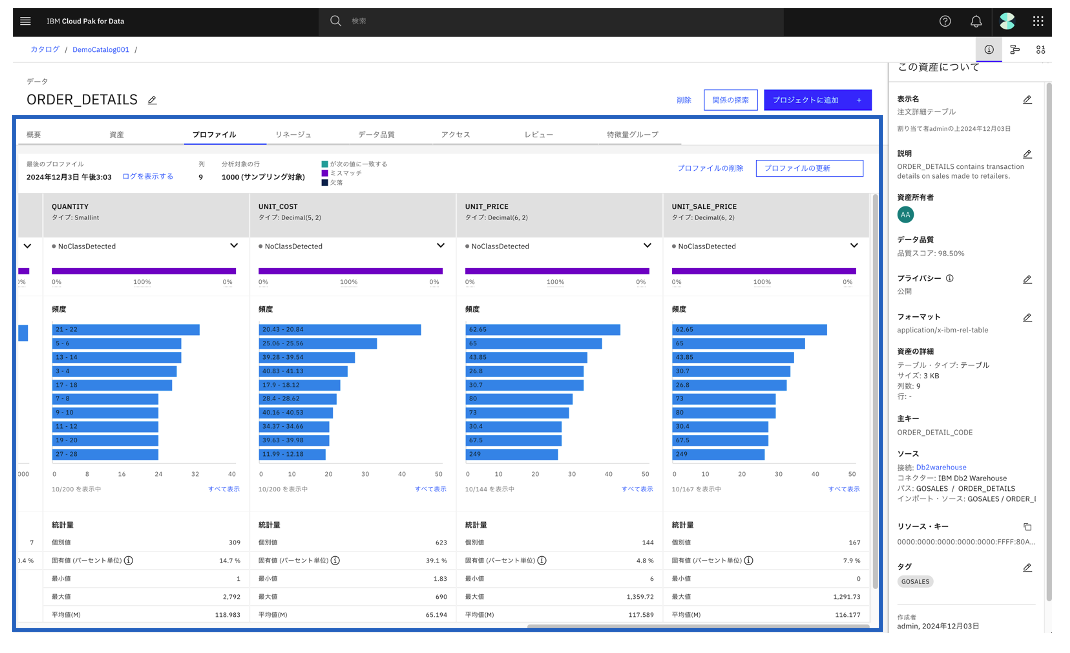Expand UNIT_SALE_PRICE data class dropdown
1070x653 pixels.
click(854, 246)
